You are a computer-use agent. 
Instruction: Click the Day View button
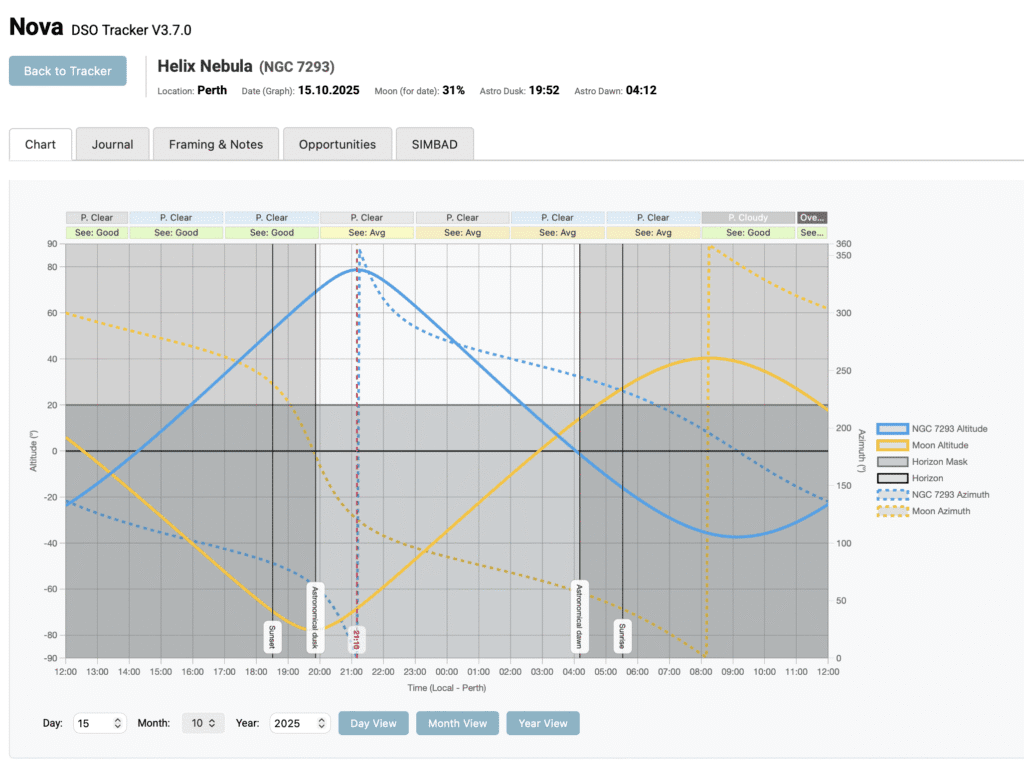(373, 723)
